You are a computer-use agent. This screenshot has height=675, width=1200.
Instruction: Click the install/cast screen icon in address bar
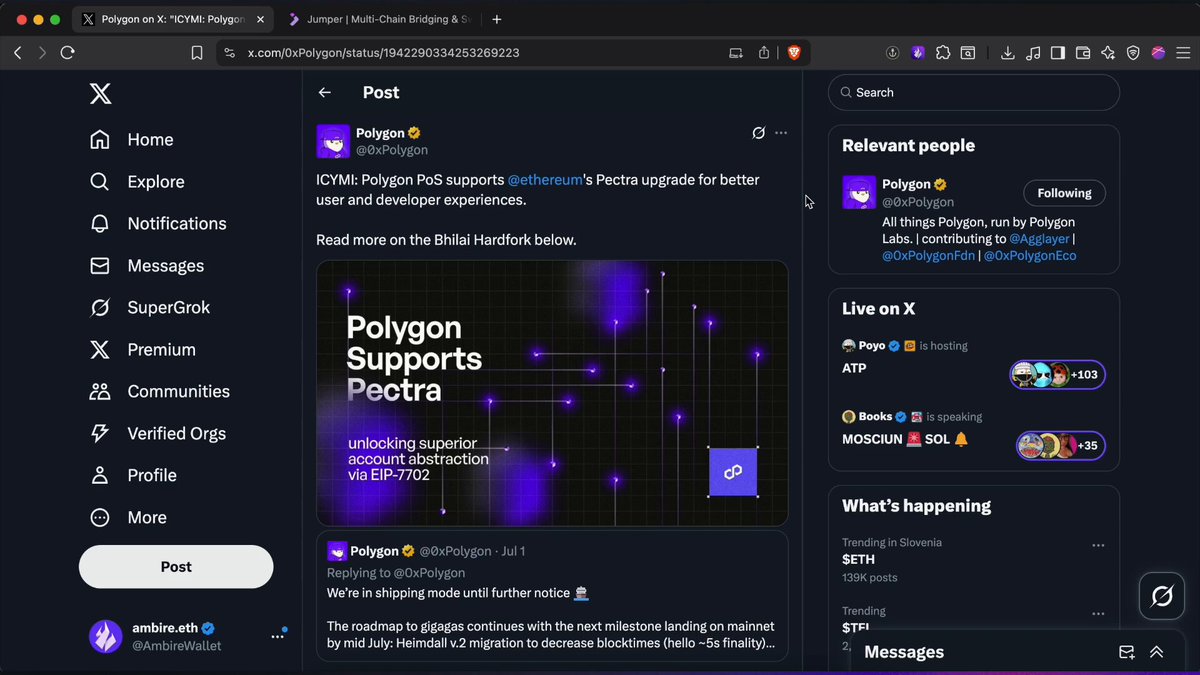(736, 53)
